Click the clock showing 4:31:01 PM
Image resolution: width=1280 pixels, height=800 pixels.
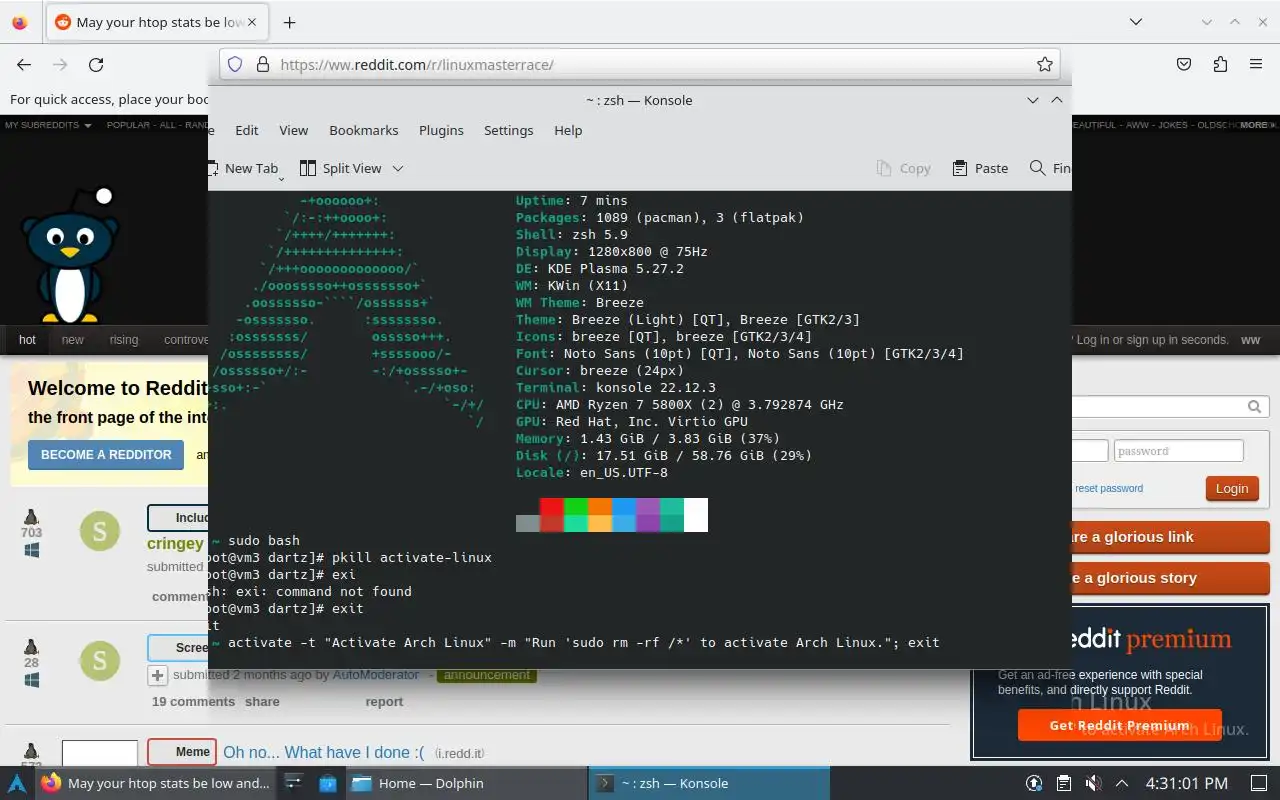pos(1186,783)
